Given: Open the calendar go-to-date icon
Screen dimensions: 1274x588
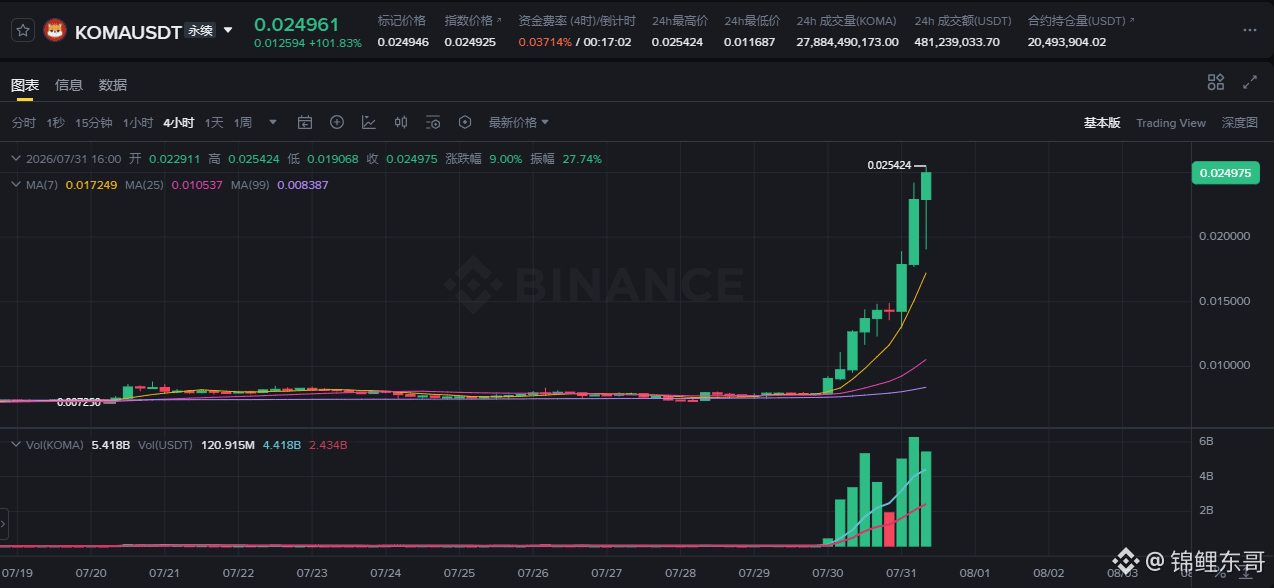Looking at the screenshot, I should pos(305,123).
